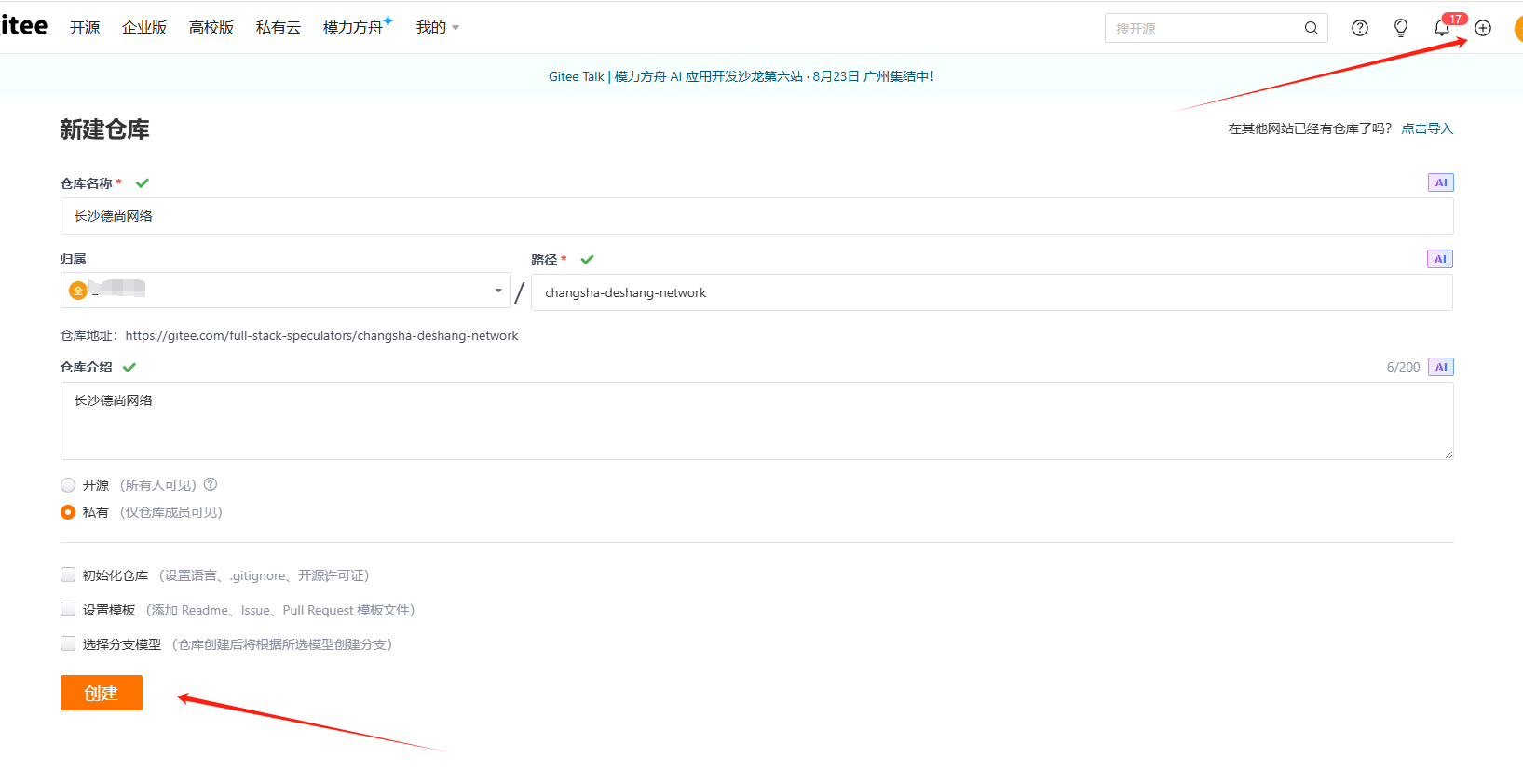Click the lightbulb icon in header
The image size is (1523, 784).
pyautogui.click(x=1400, y=28)
